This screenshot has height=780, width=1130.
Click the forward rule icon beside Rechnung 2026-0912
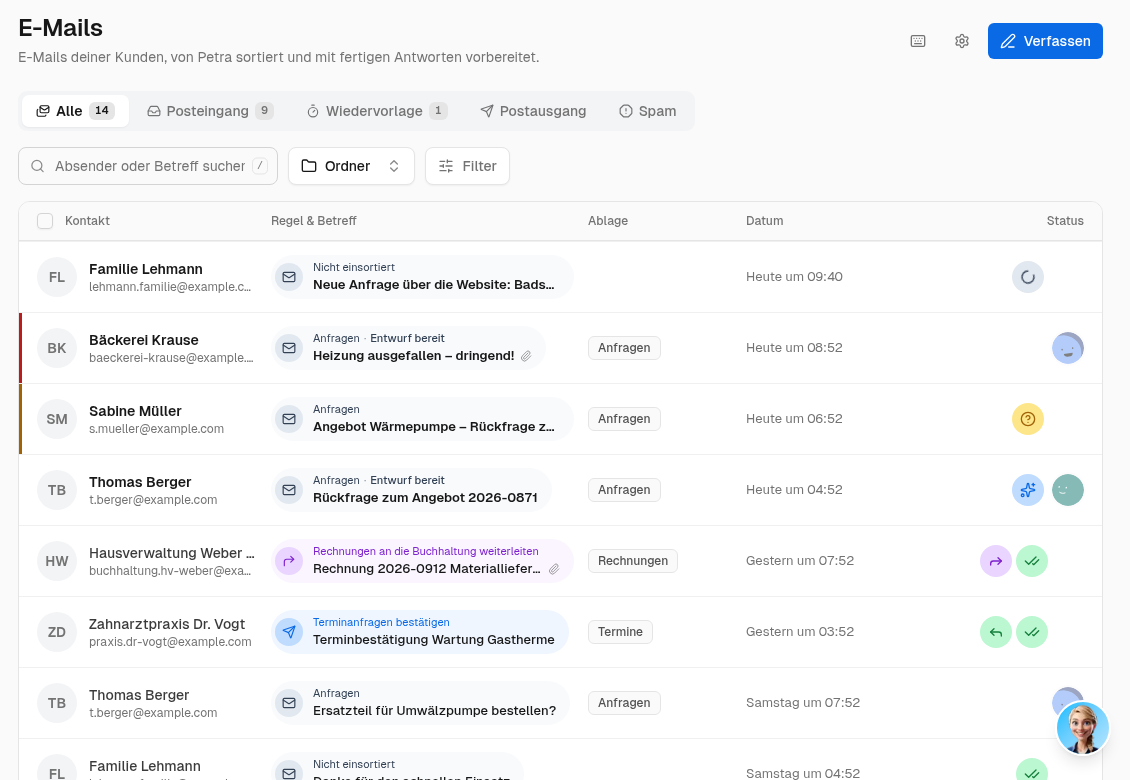point(289,561)
